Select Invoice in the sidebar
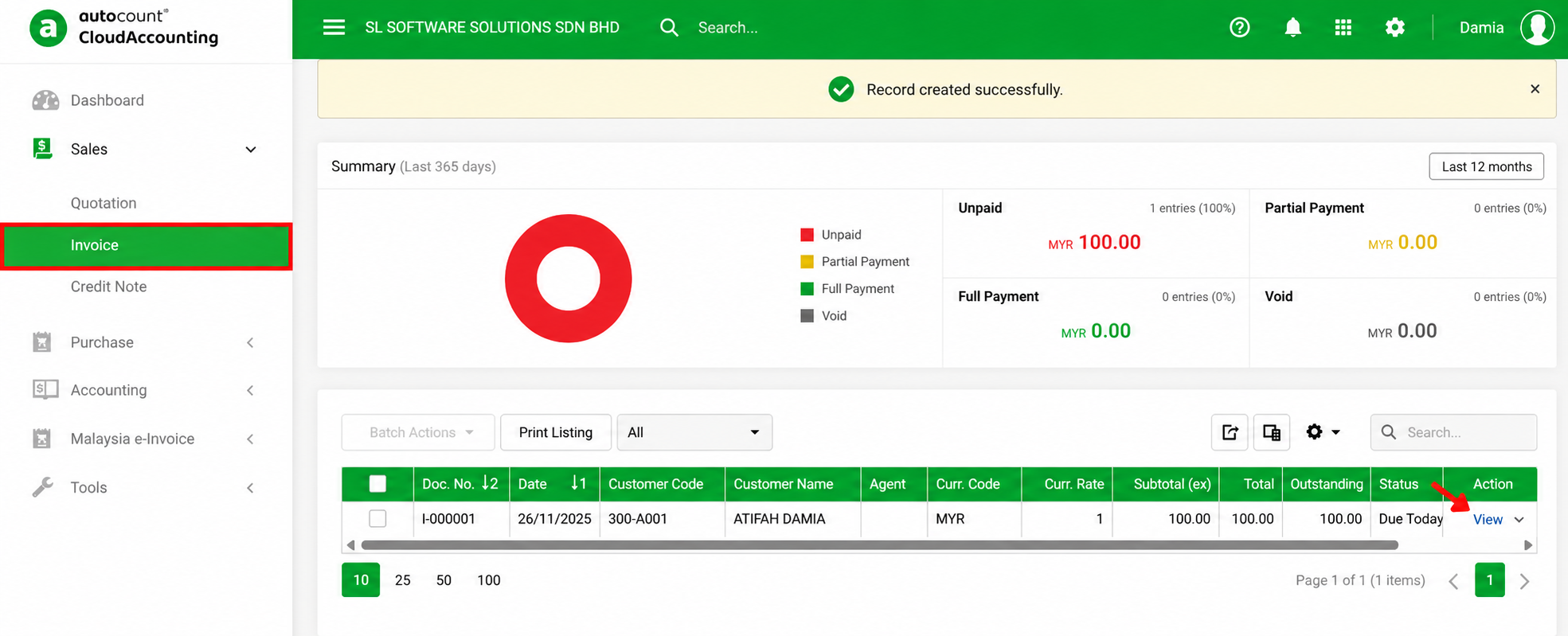 coord(146,245)
